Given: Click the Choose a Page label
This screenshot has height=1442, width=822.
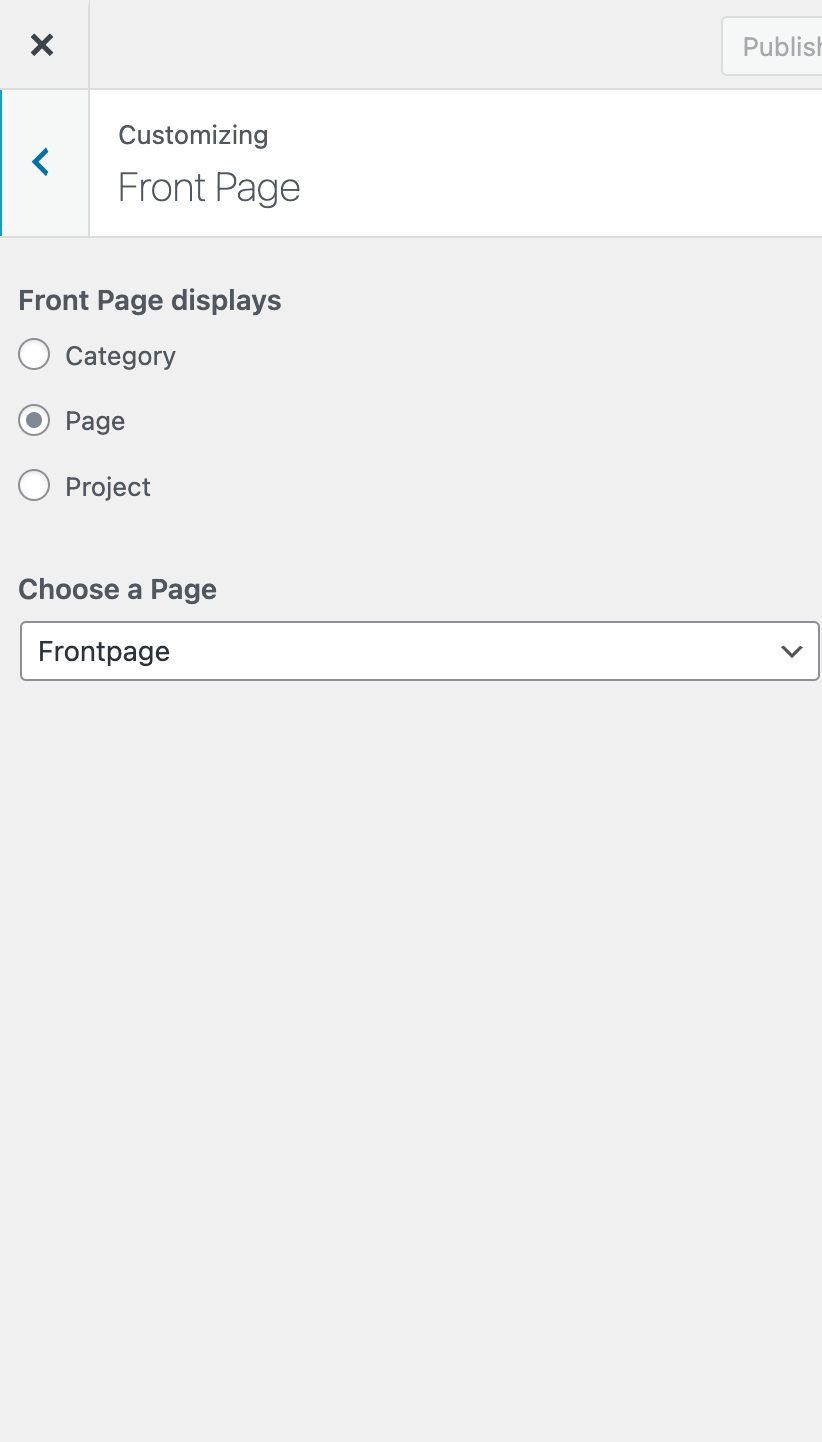Looking at the screenshot, I should pyautogui.click(x=117, y=589).
